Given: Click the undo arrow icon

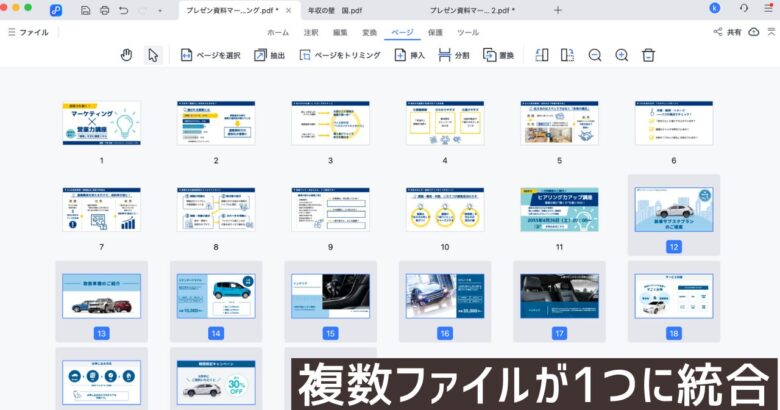Looking at the screenshot, I should coord(123,9).
